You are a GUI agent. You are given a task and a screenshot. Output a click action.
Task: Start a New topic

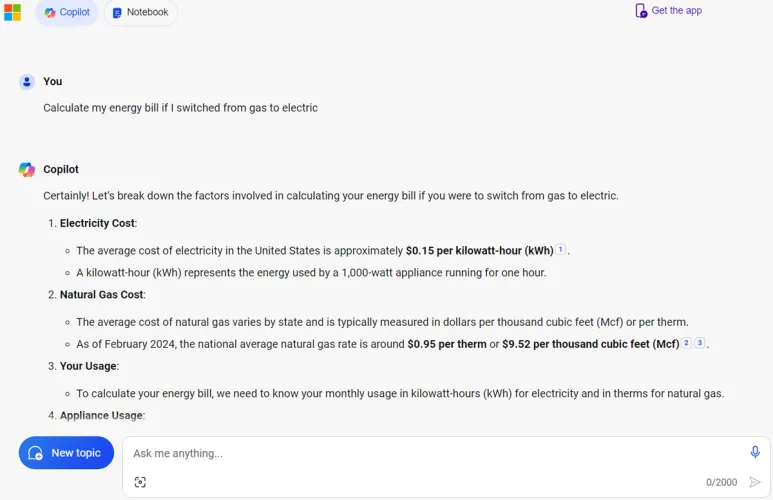(x=66, y=453)
